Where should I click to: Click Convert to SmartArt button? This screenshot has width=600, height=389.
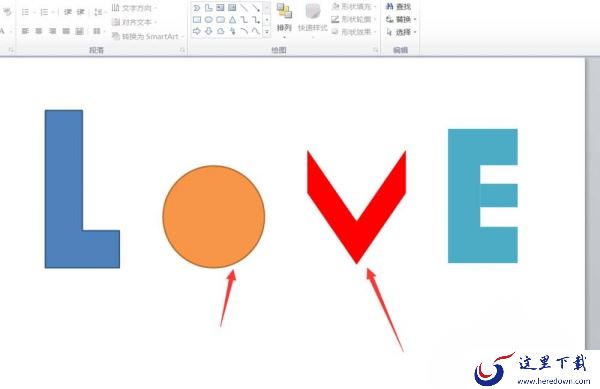[148, 36]
